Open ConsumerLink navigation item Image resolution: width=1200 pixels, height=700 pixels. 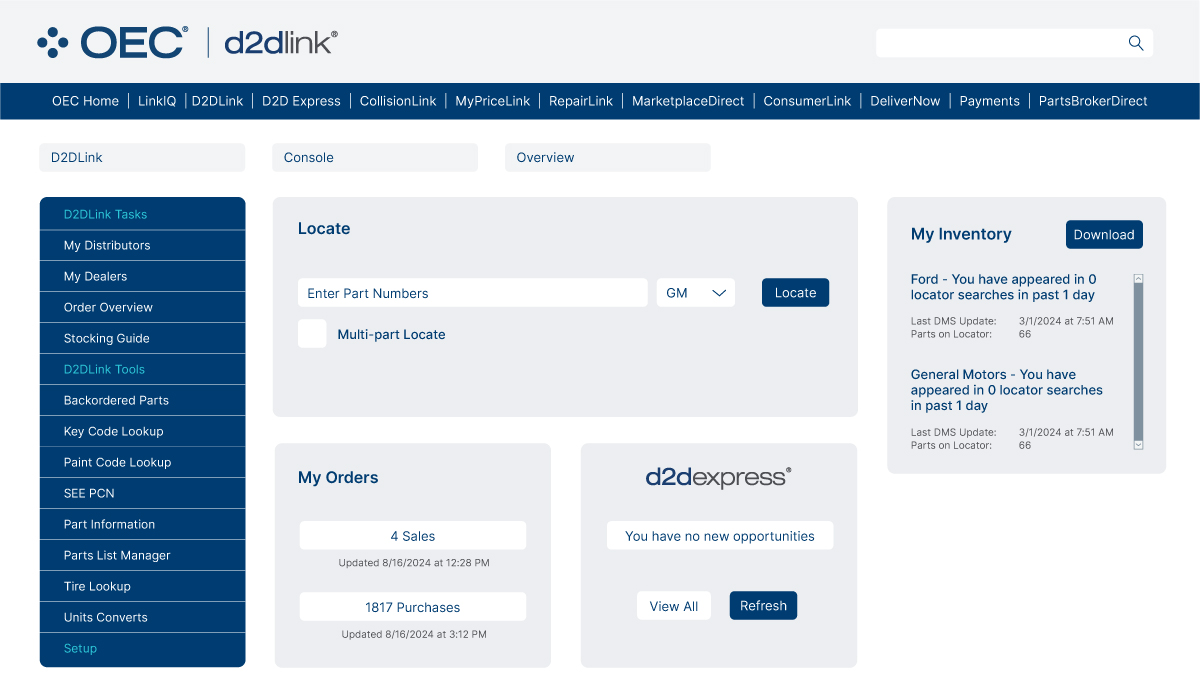tap(807, 101)
